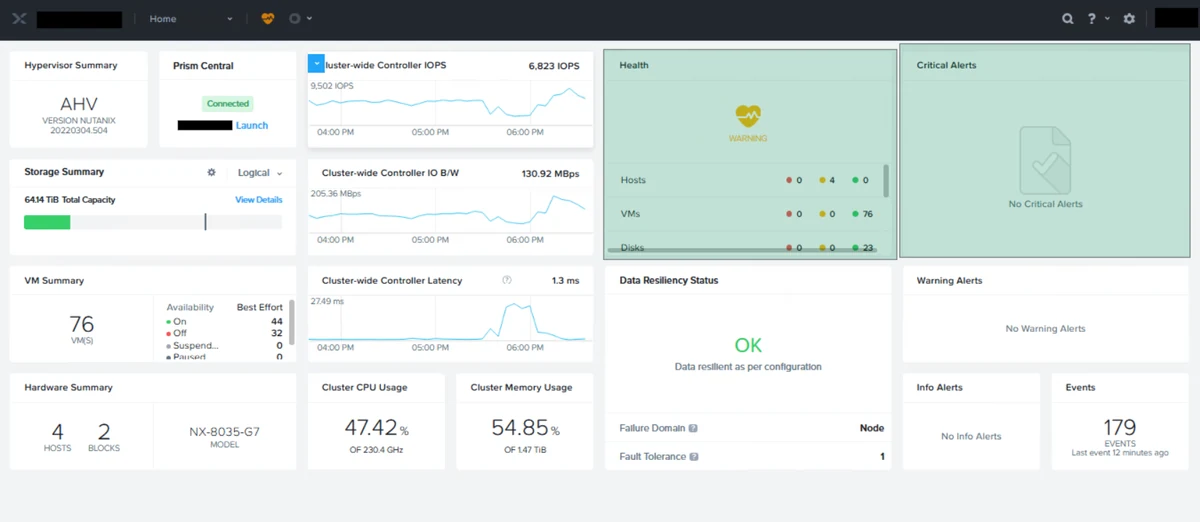The width and height of the screenshot is (1200, 522).
Task: Open the blue dropdown arrow on IOPS widget
Action: (x=316, y=63)
